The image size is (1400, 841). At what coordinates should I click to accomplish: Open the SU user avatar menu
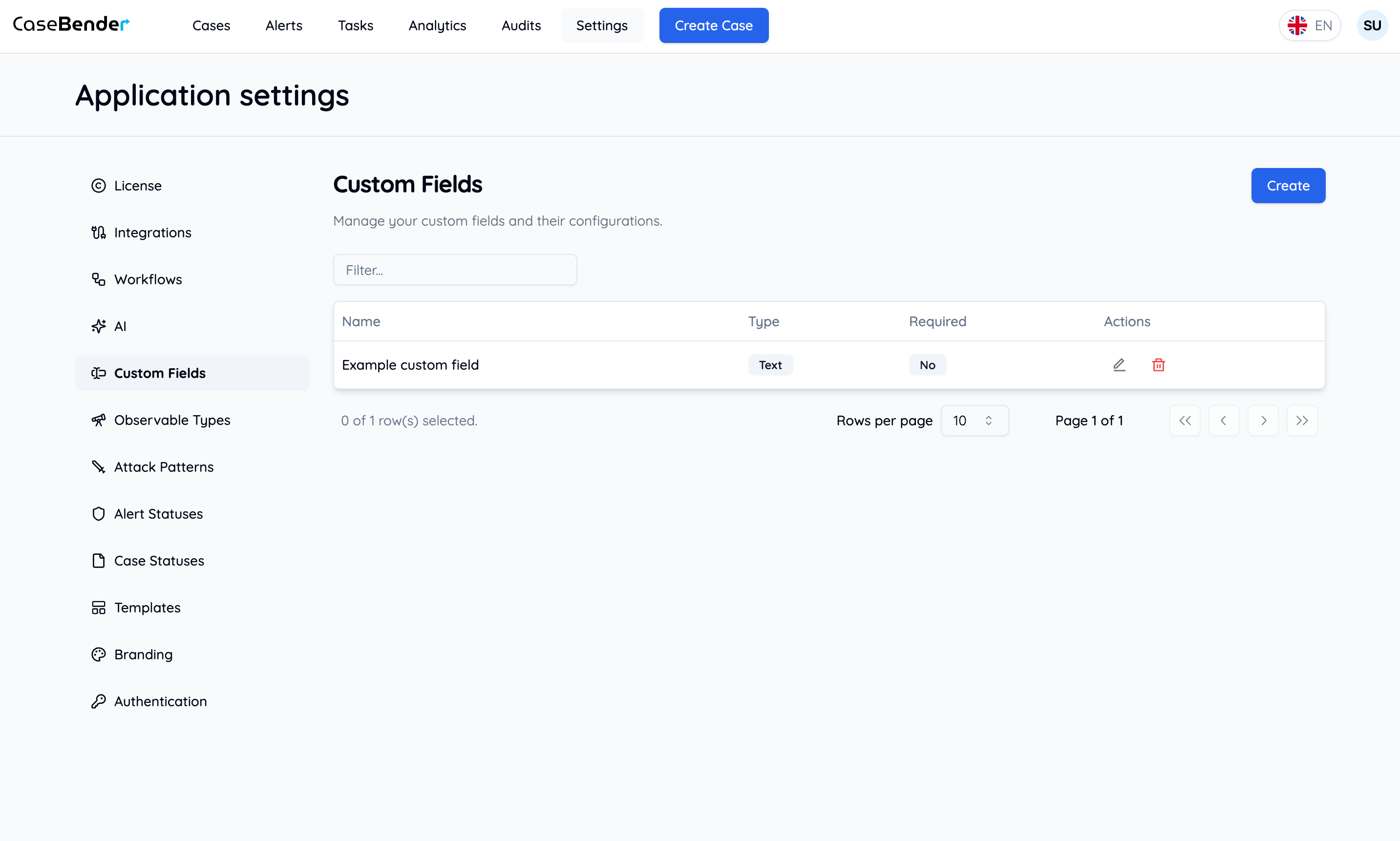[1372, 25]
